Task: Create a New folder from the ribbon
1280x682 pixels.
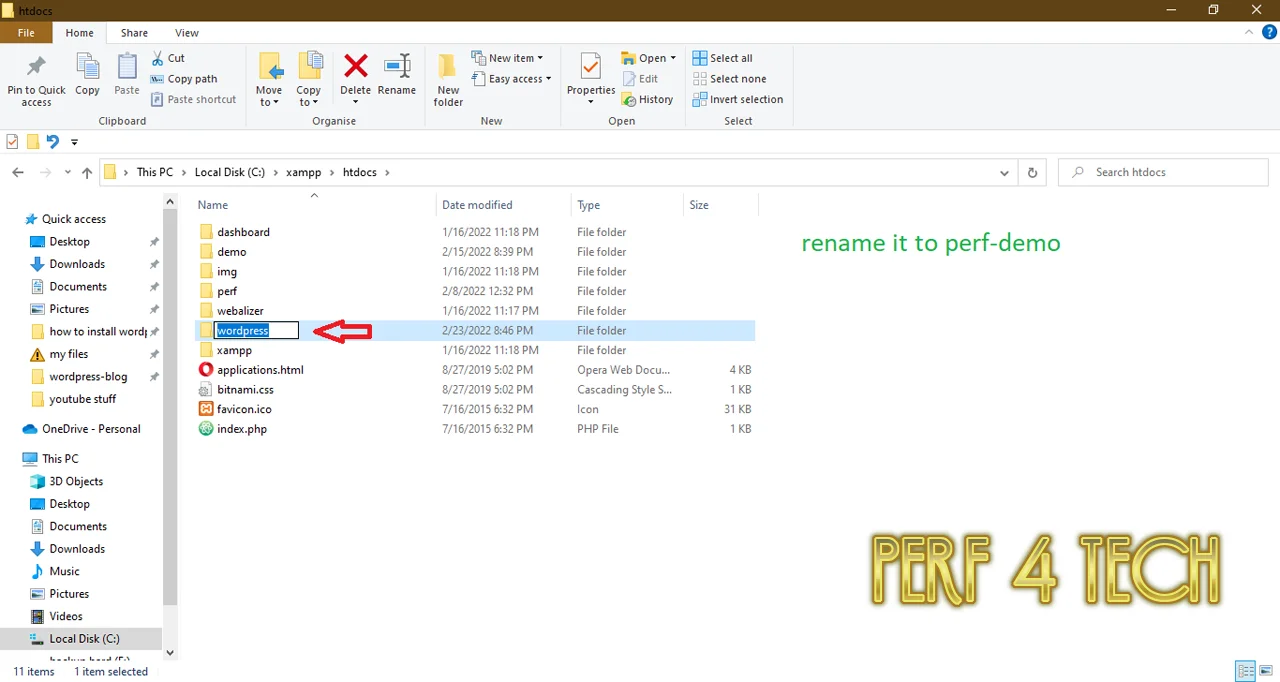Action: (x=448, y=80)
